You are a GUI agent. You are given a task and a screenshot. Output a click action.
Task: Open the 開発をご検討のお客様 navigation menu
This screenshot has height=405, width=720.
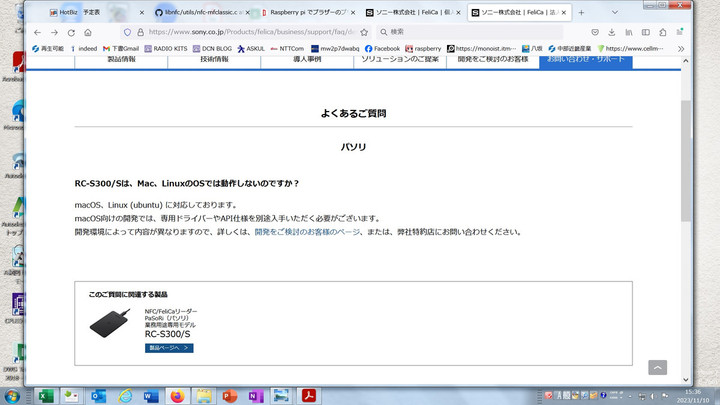pos(493,60)
